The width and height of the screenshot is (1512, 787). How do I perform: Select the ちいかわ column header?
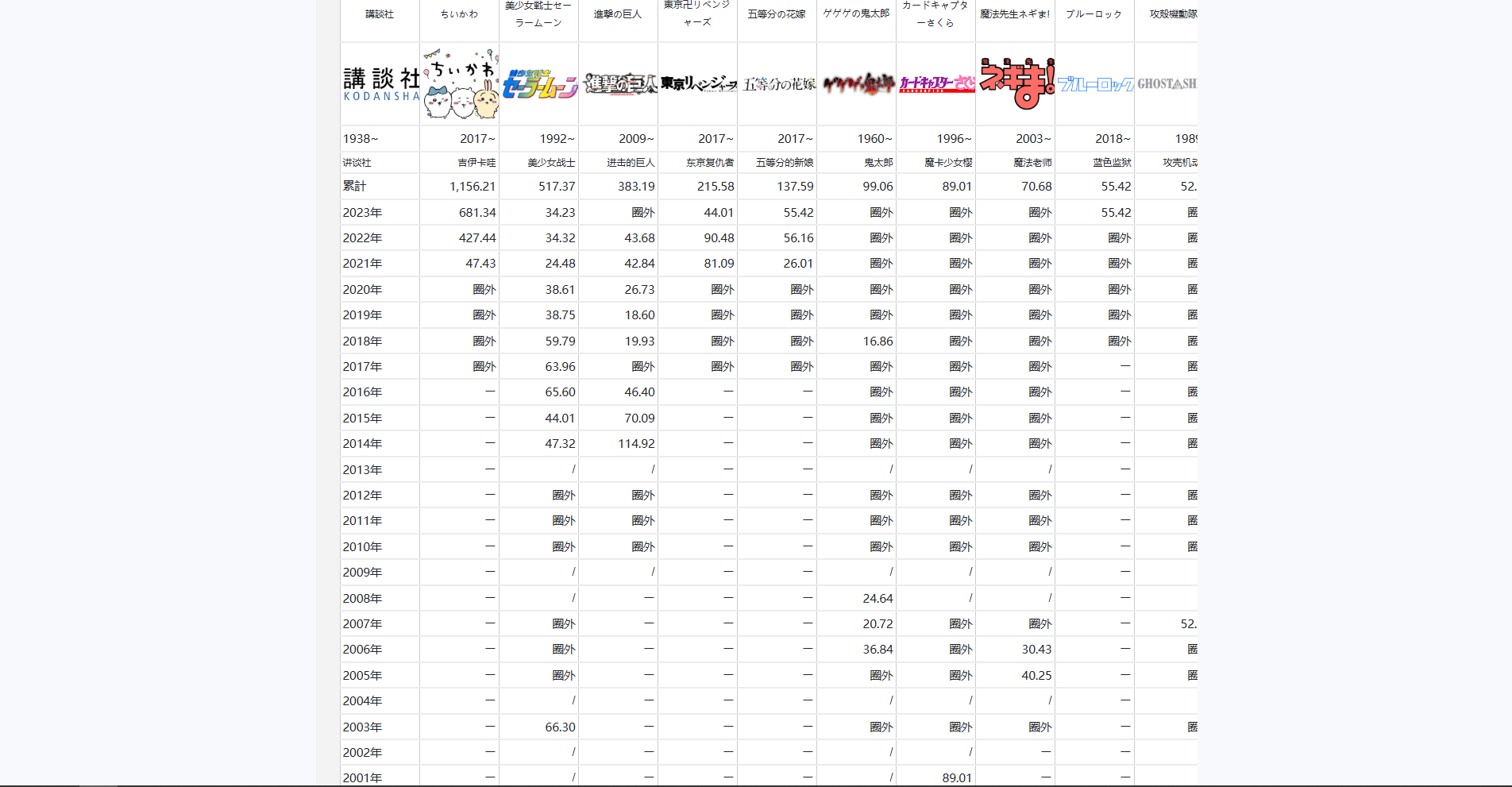459,14
